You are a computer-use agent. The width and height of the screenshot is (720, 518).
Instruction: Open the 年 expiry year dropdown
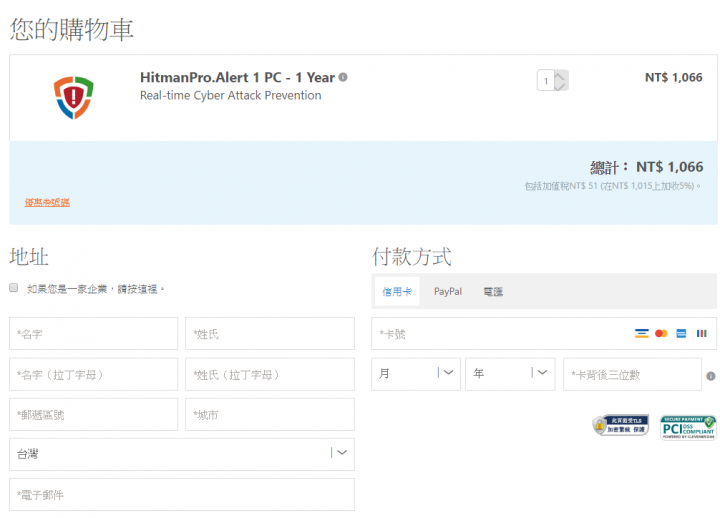tap(510, 374)
